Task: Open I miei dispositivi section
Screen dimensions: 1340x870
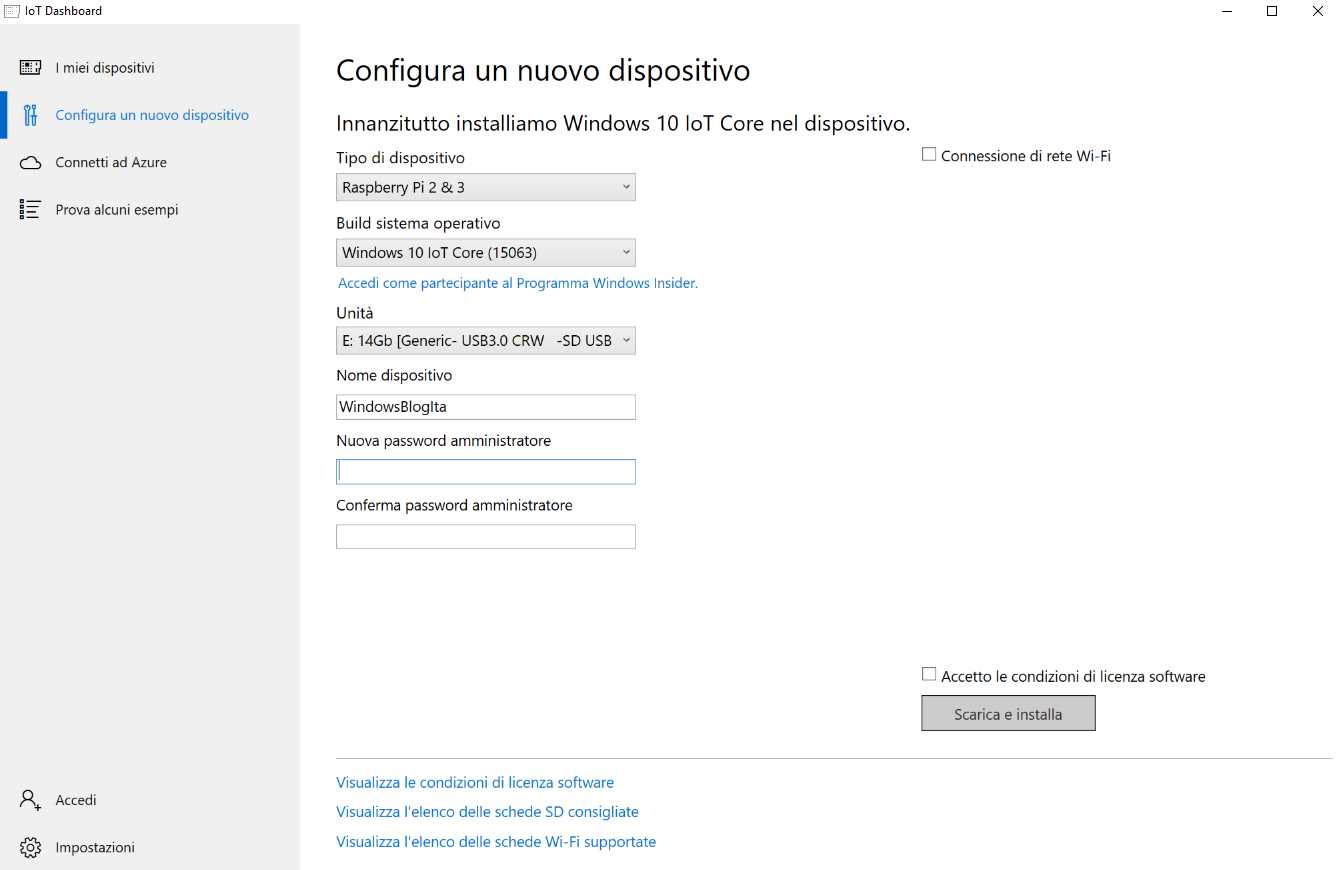Action: coord(150,68)
